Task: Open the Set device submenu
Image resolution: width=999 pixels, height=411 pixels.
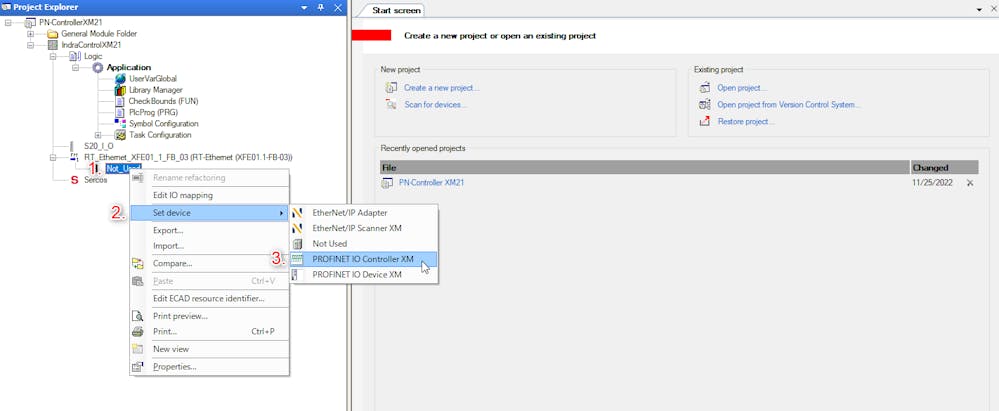Action: point(210,213)
